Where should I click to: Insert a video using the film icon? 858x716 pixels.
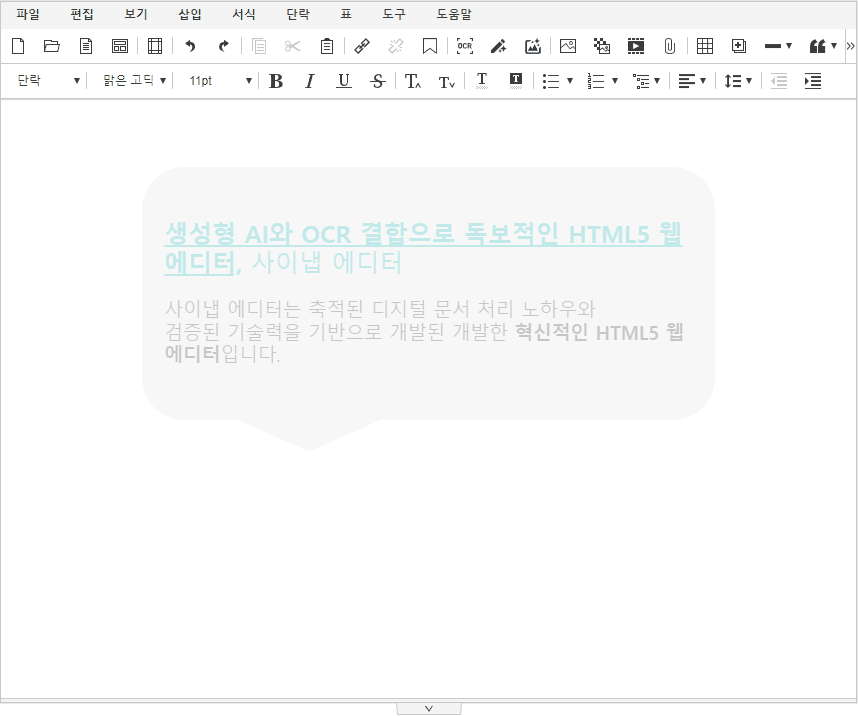click(x=636, y=46)
